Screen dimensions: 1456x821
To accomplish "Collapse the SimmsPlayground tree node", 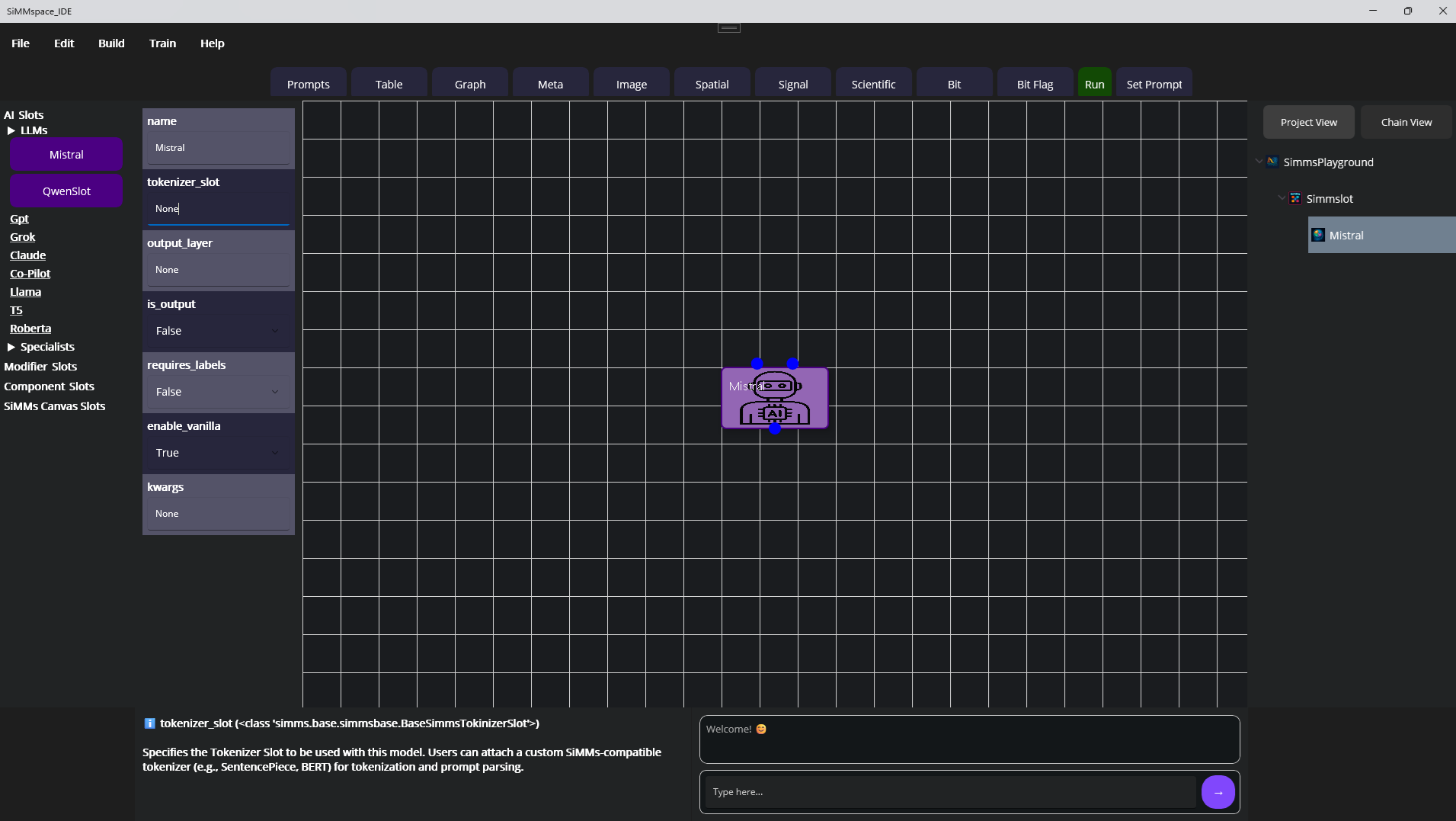I will [1259, 162].
